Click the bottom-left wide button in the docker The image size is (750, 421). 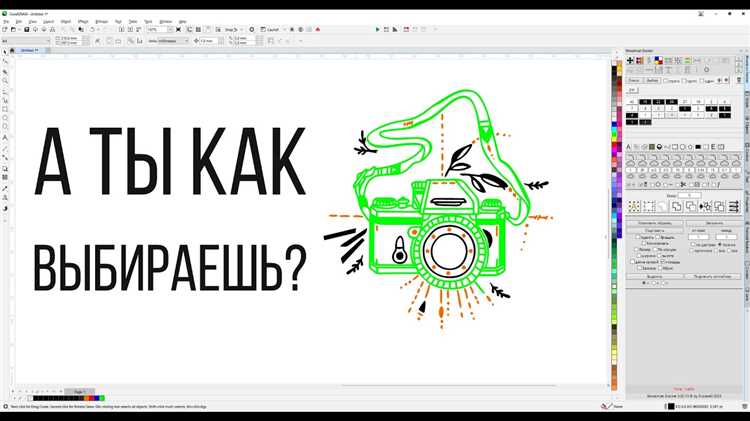(x=654, y=276)
